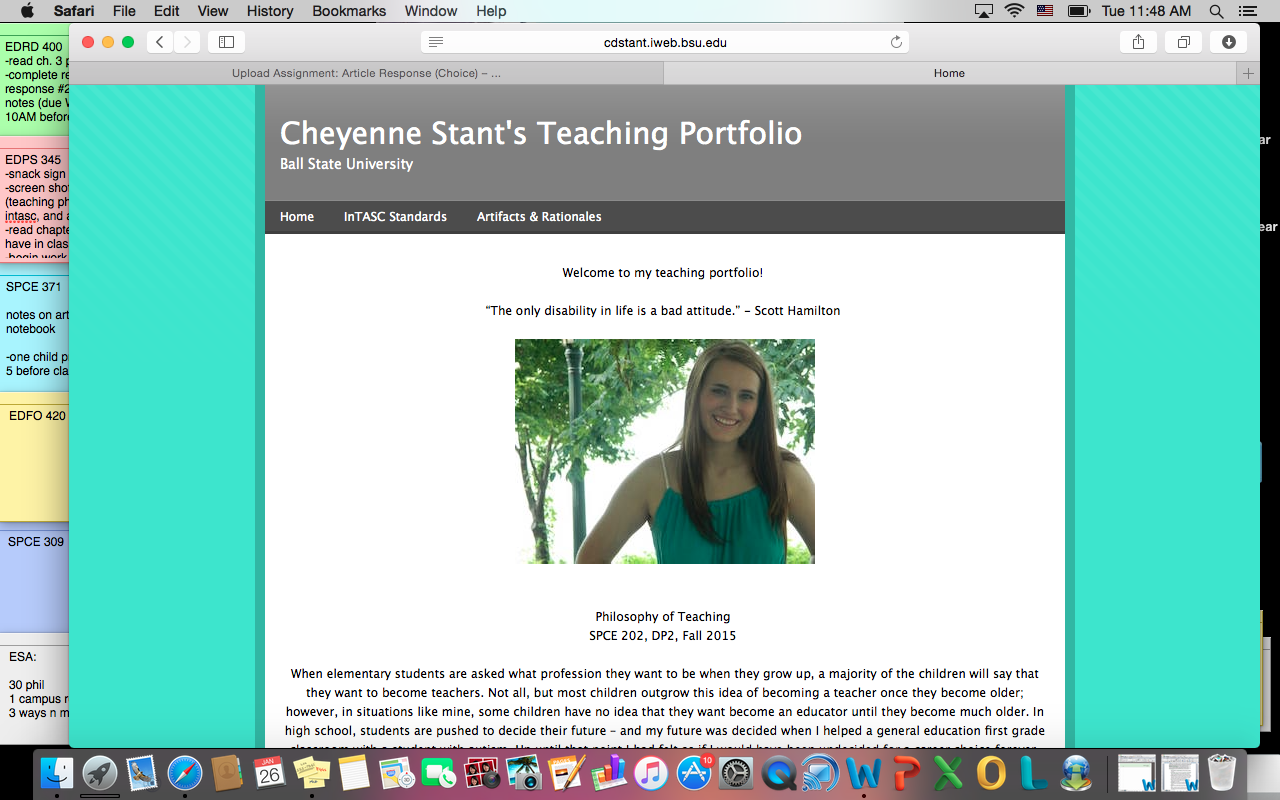The image size is (1280, 800).
Task: Open Spotlight search in menu bar
Action: 1216,11
